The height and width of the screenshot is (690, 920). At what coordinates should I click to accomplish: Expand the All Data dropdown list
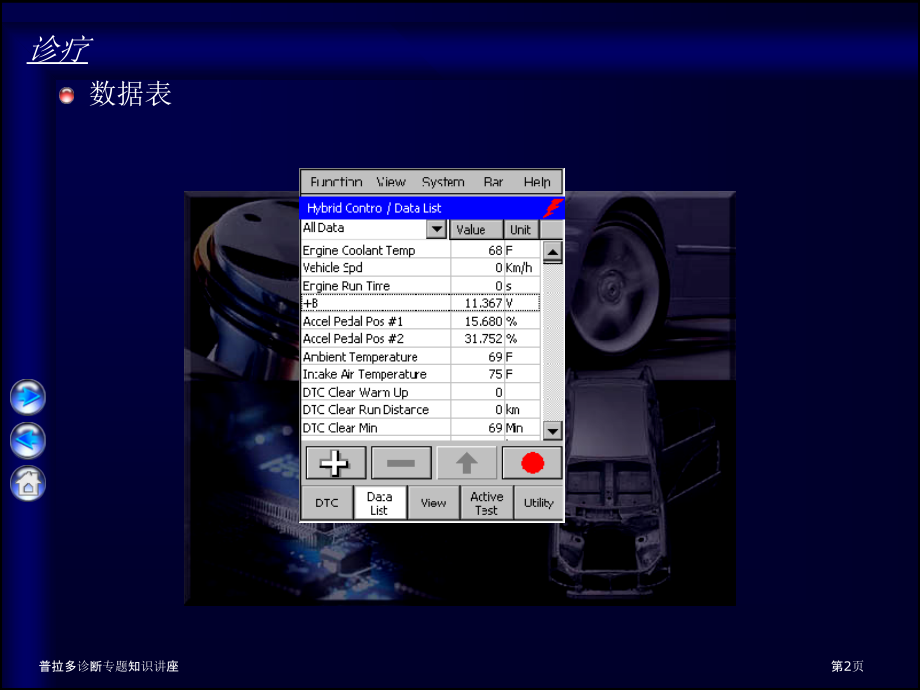[x=436, y=229]
